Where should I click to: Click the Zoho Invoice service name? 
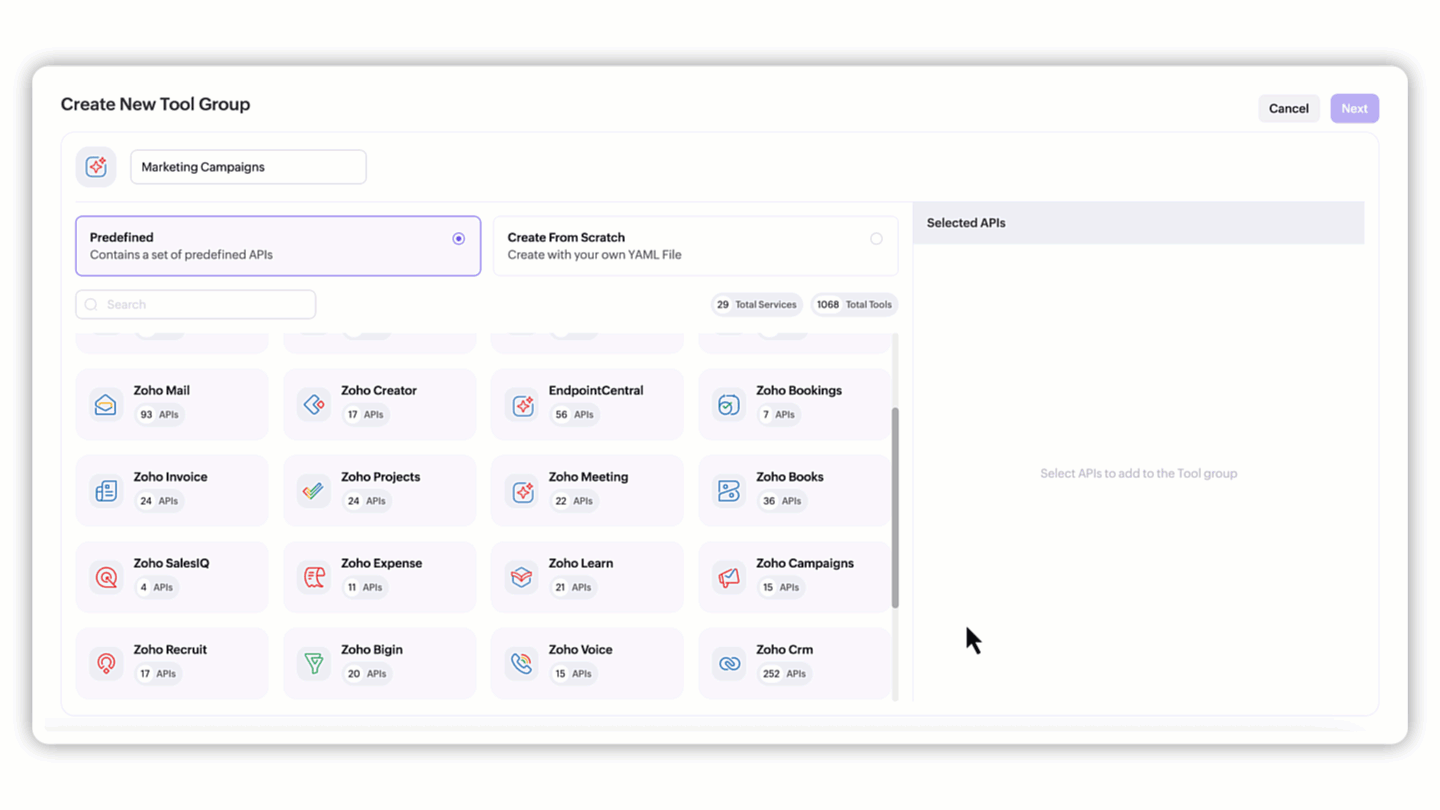click(x=171, y=477)
